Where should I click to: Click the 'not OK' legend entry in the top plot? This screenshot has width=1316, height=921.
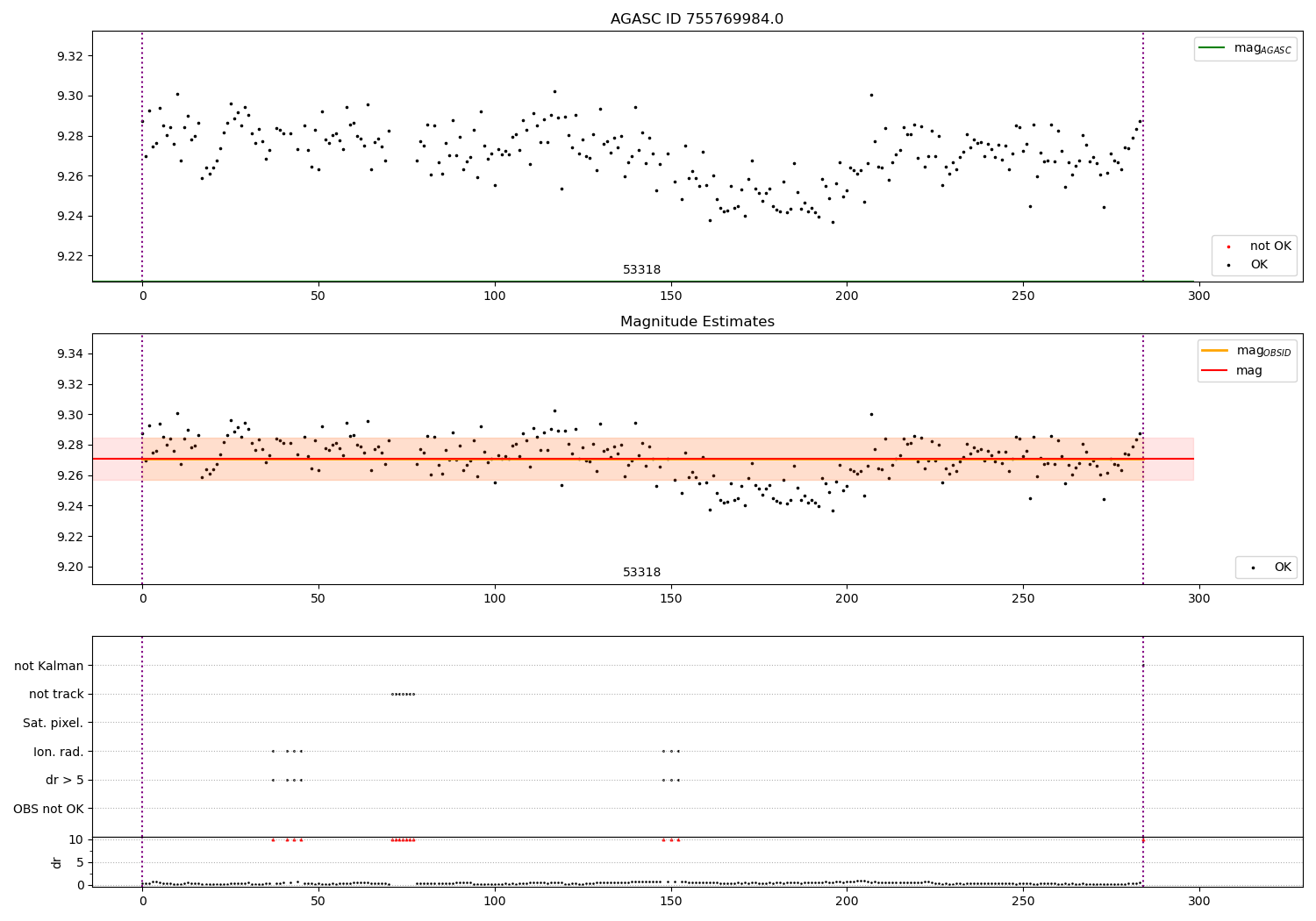[1260, 246]
